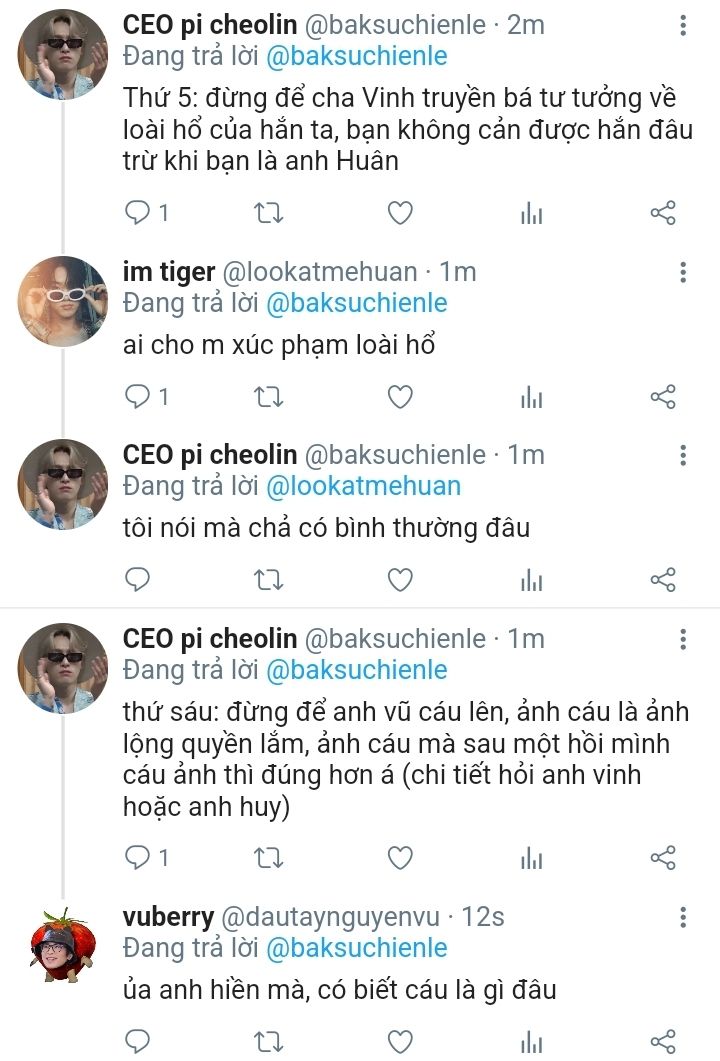Reply to the "tôi nói mà chả có bình thường đâu" tweet
This screenshot has height=1061, width=720.
(137, 580)
